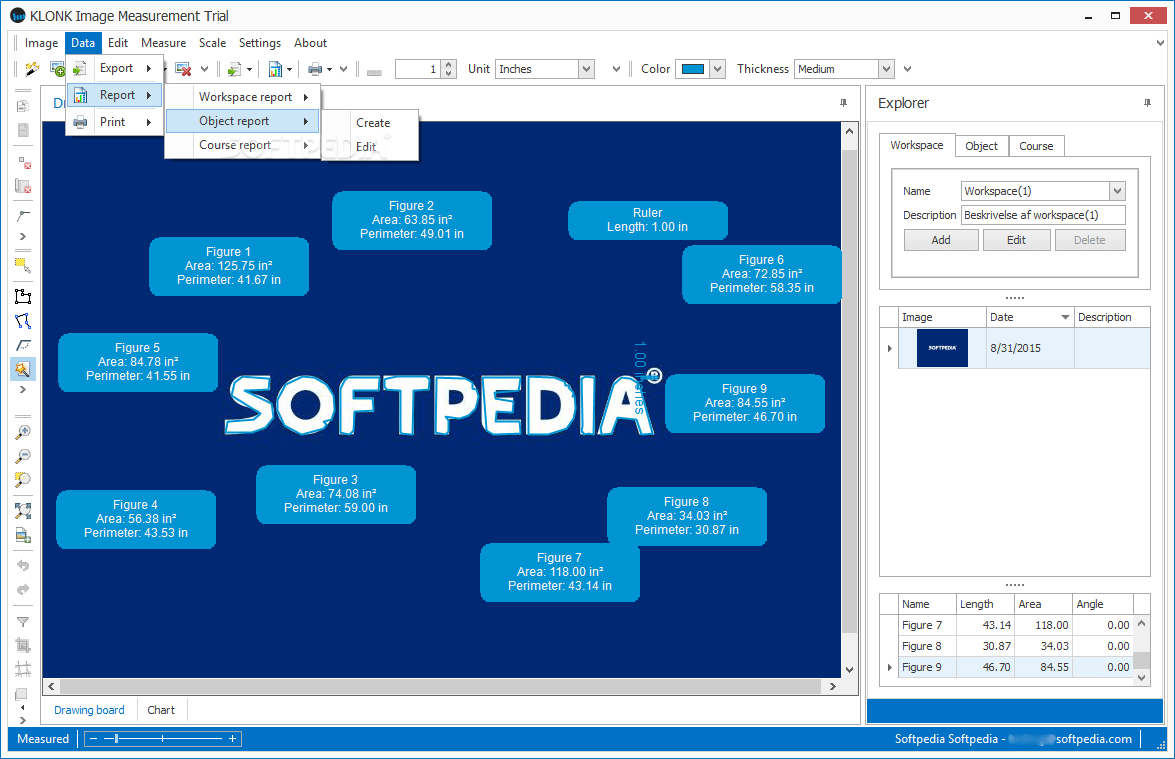Image resolution: width=1175 pixels, height=759 pixels.
Task: Switch to the Object tab in Explorer
Action: (x=981, y=146)
